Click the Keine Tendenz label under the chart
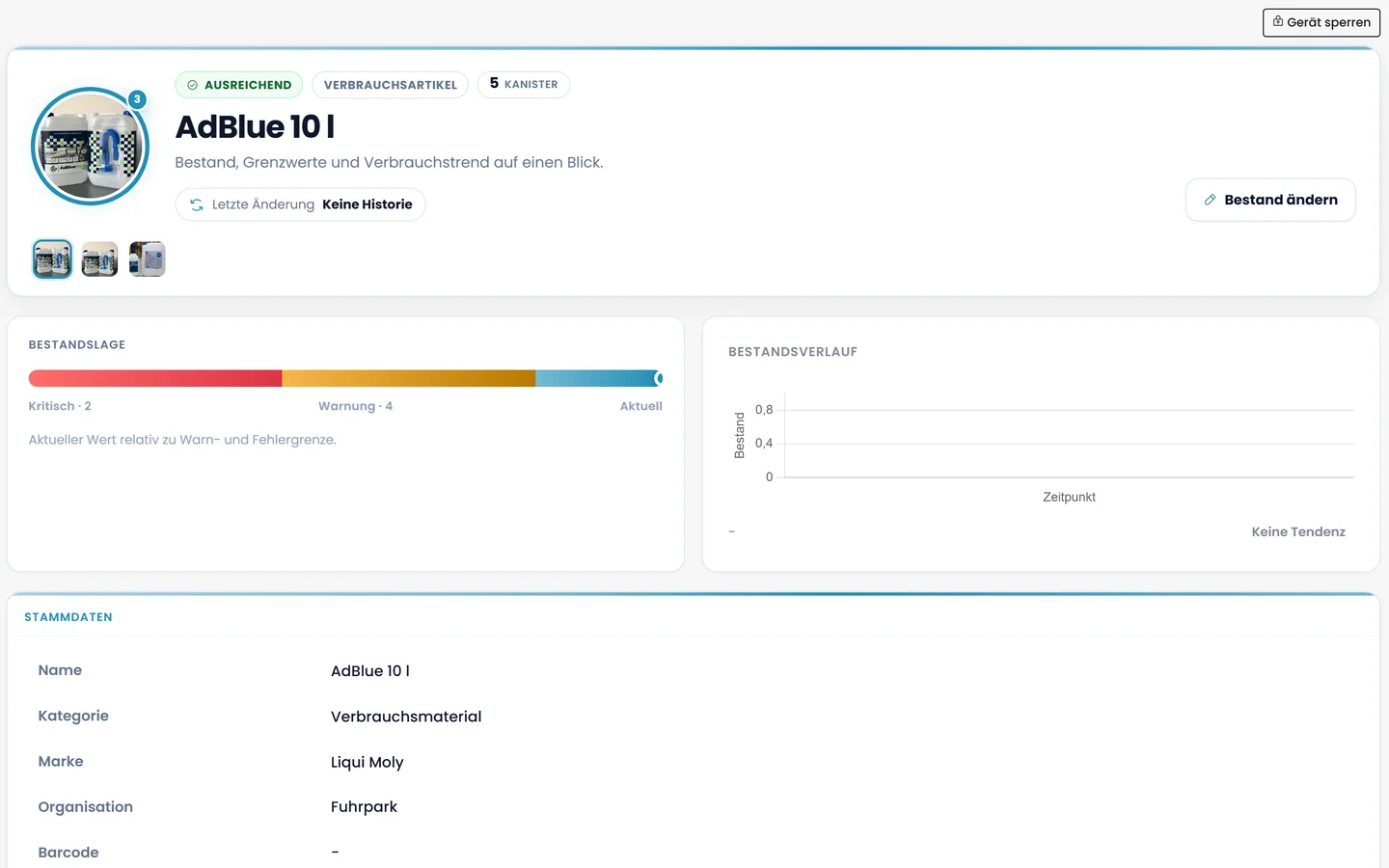This screenshot has height=868, width=1389. click(1298, 531)
